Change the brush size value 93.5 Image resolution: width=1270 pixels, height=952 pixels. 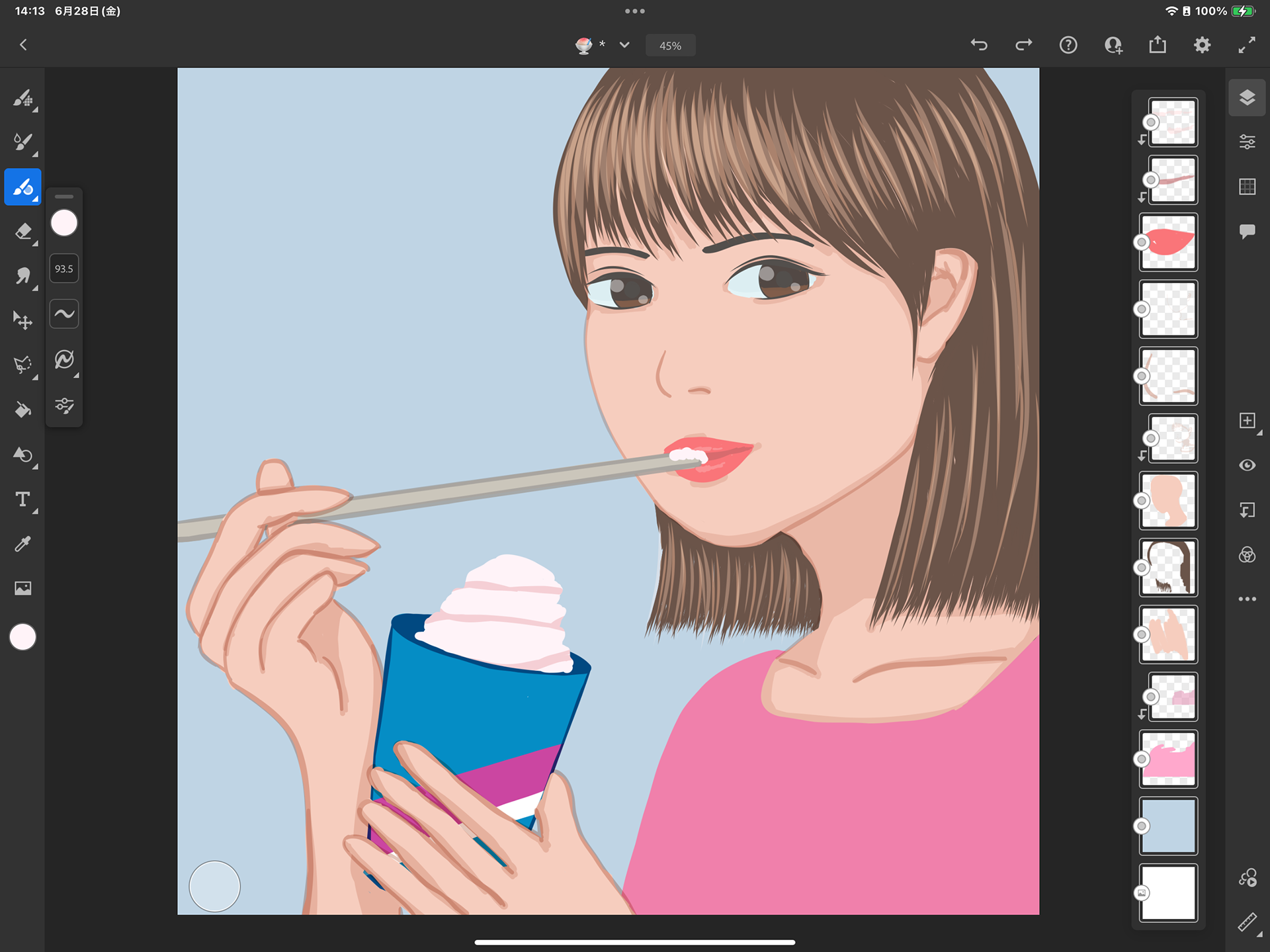pos(64,269)
